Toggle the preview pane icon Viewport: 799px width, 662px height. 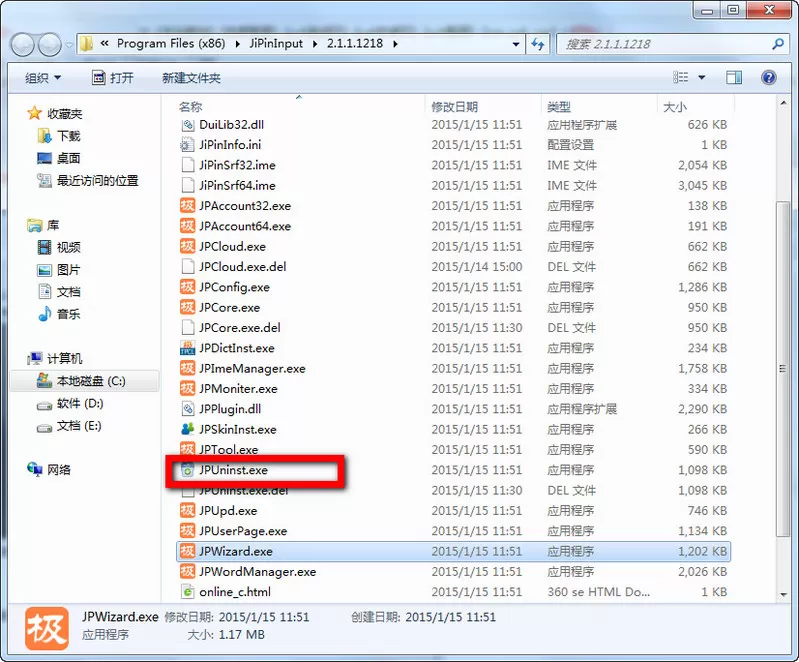tap(734, 77)
